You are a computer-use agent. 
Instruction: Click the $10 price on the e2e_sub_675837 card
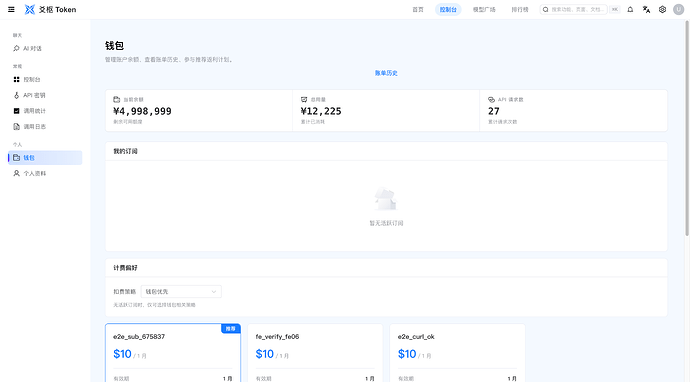pos(122,354)
